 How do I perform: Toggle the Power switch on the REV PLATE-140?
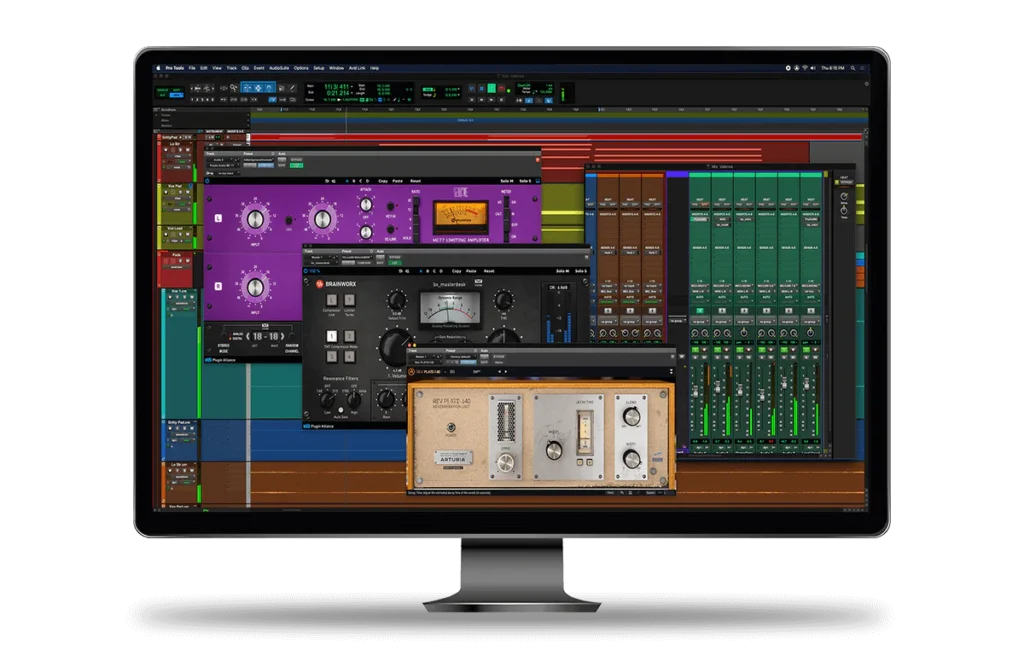[451, 428]
